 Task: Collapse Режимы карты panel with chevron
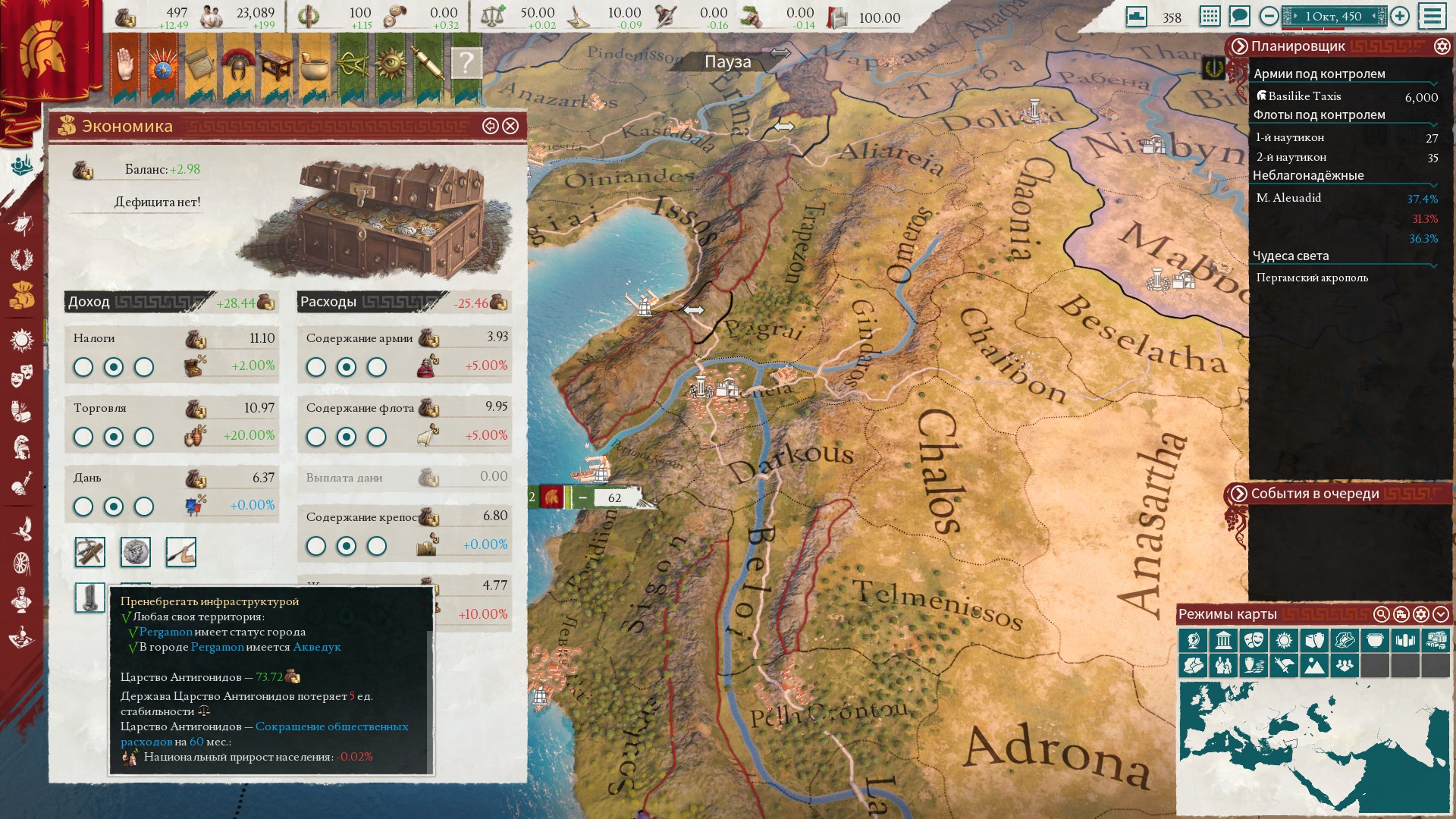(x=1441, y=614)
